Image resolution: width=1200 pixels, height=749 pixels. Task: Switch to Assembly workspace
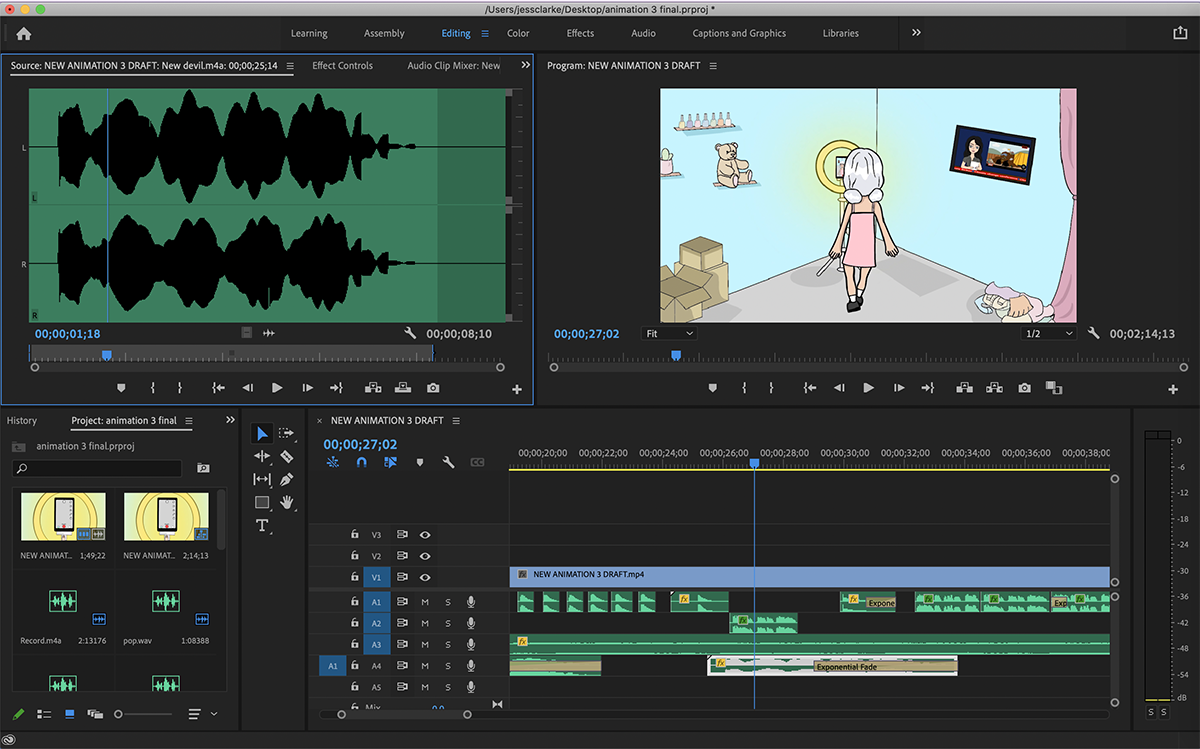384,33
